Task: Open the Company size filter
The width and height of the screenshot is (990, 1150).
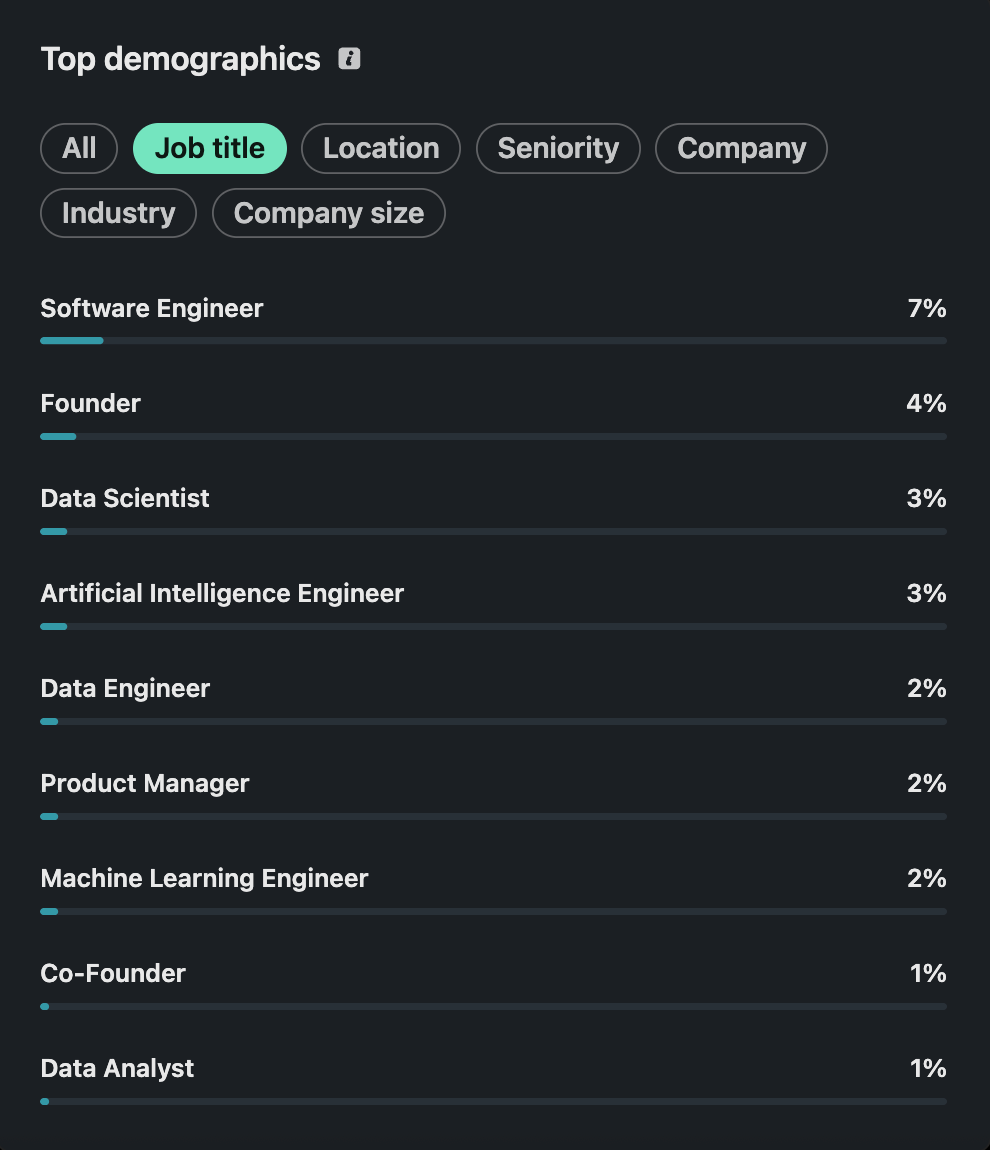Action: (329, 213)
